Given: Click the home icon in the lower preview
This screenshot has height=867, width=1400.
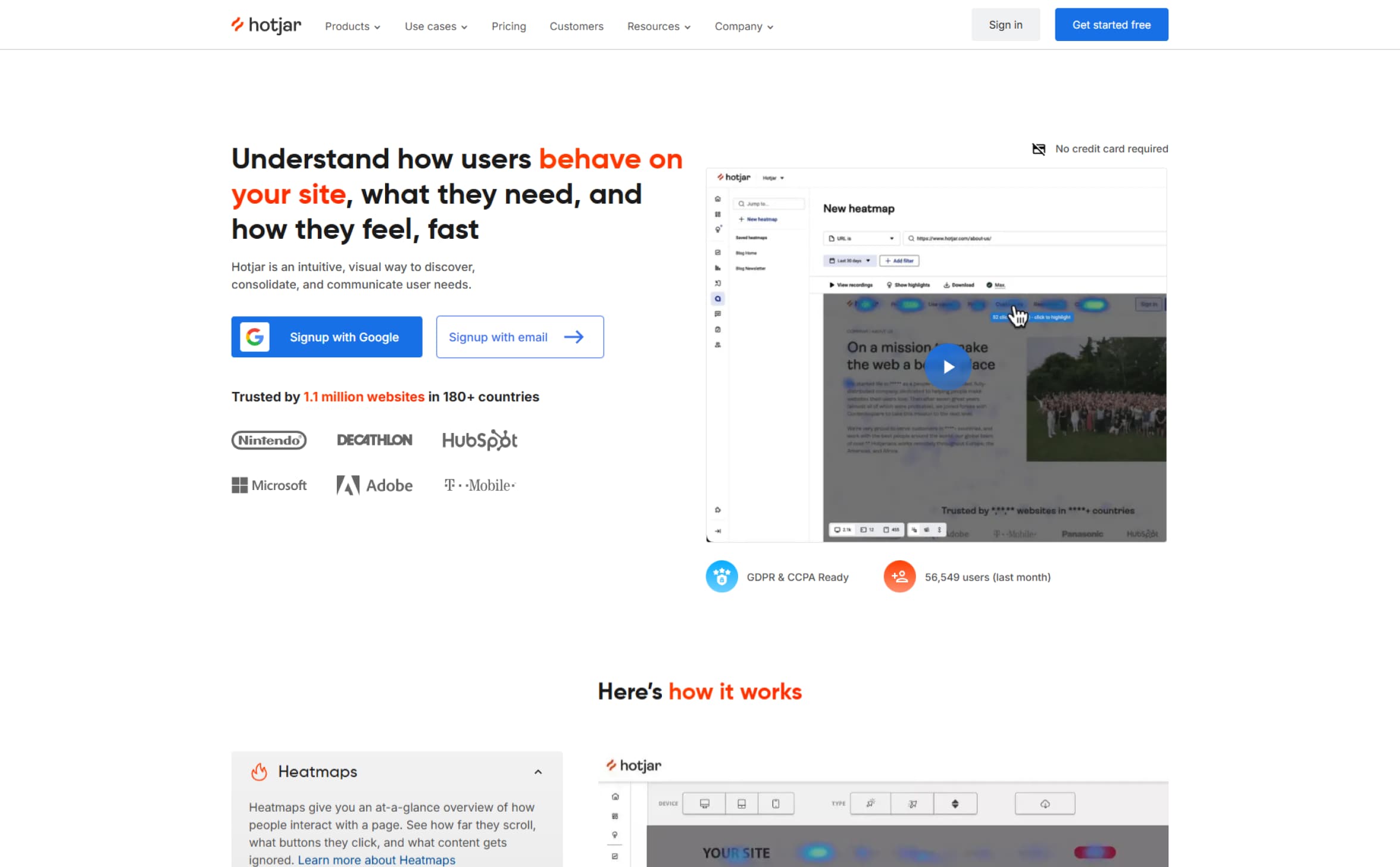Looking at the screenshot, I should click(615, 797).
